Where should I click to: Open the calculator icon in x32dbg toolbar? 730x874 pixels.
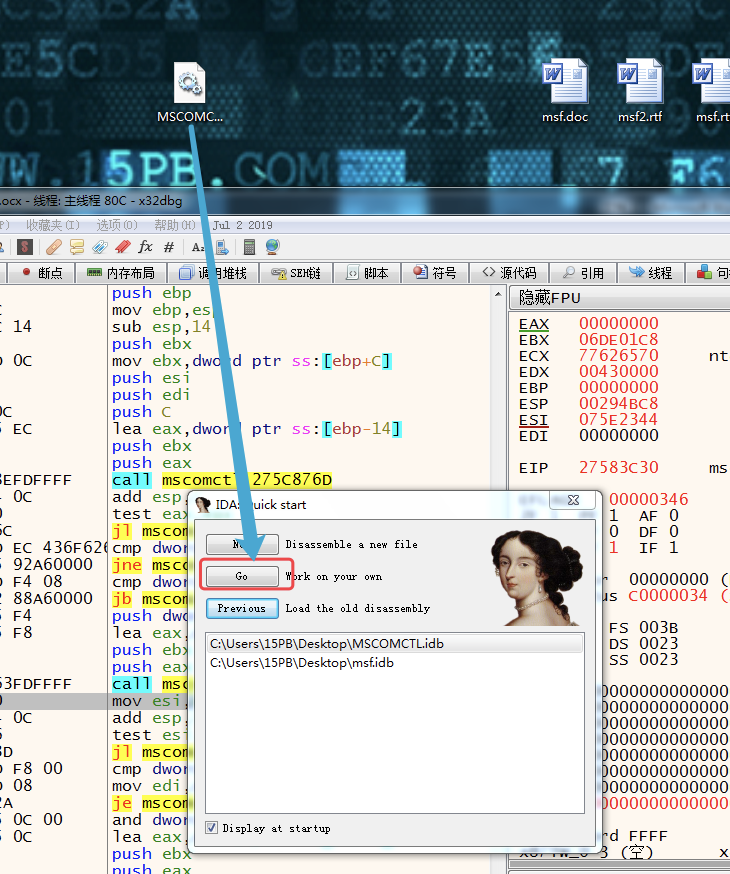tap(249, 247)
